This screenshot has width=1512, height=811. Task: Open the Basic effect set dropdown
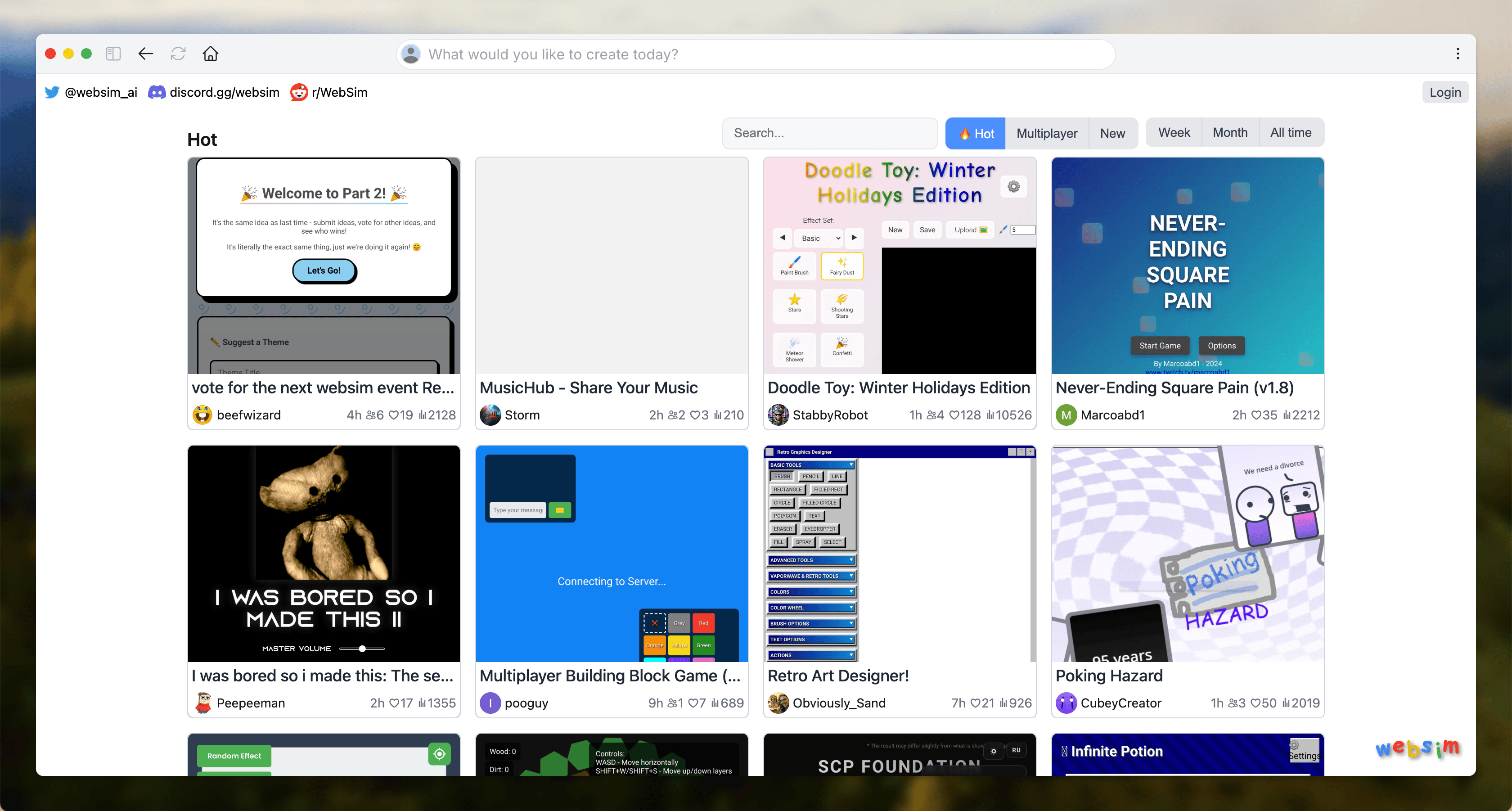(x=820, y=238)
